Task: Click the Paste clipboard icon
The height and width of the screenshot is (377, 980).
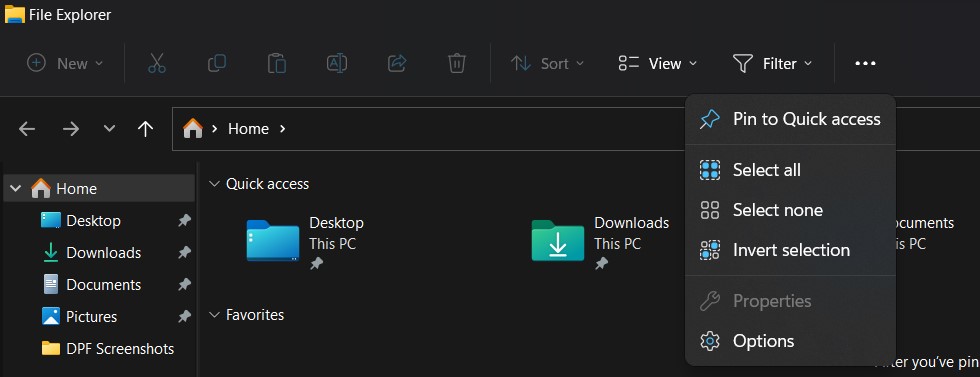Action: [x=277, y=63]
